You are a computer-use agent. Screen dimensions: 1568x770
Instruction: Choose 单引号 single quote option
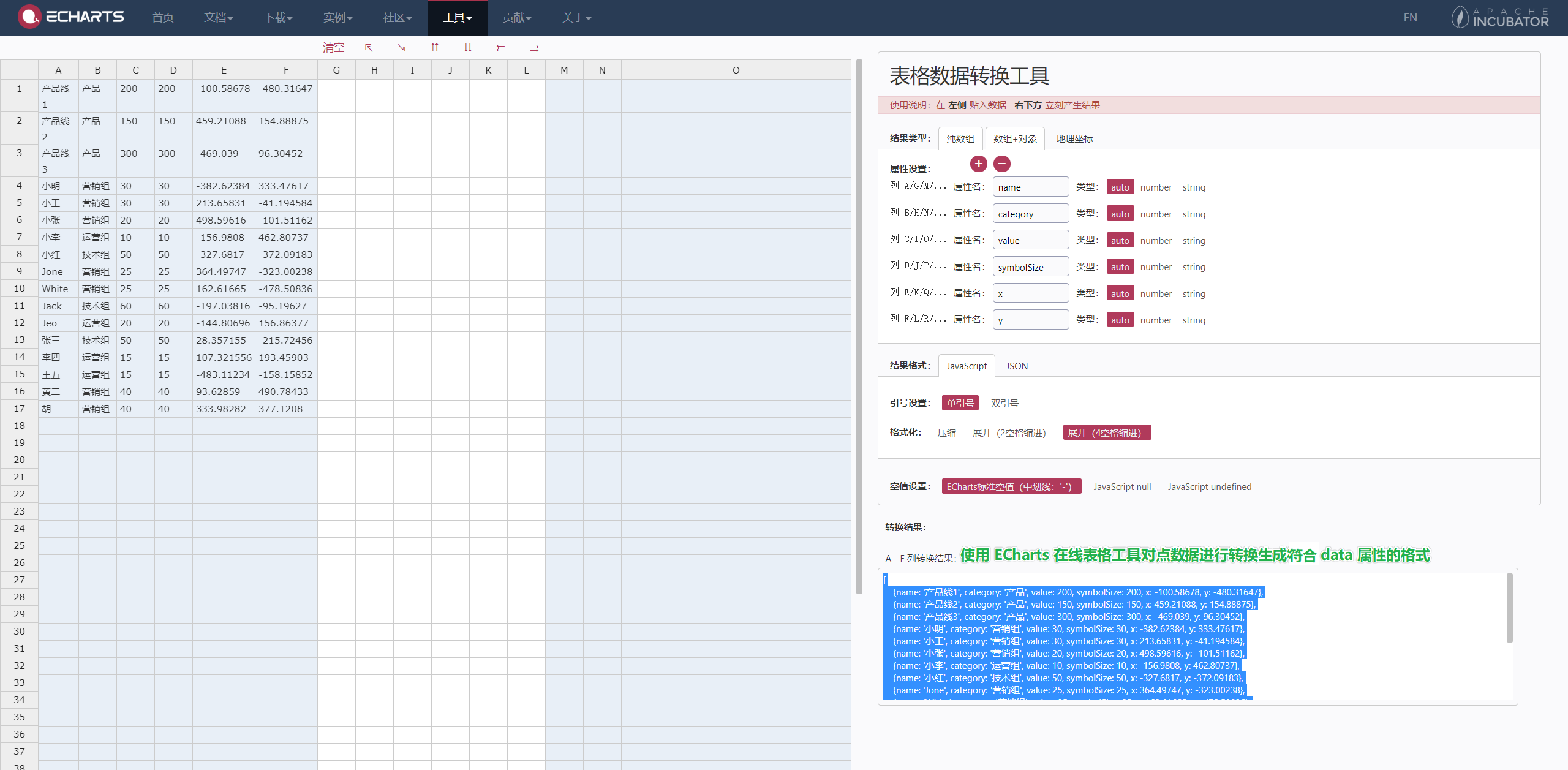click(960, 403)
